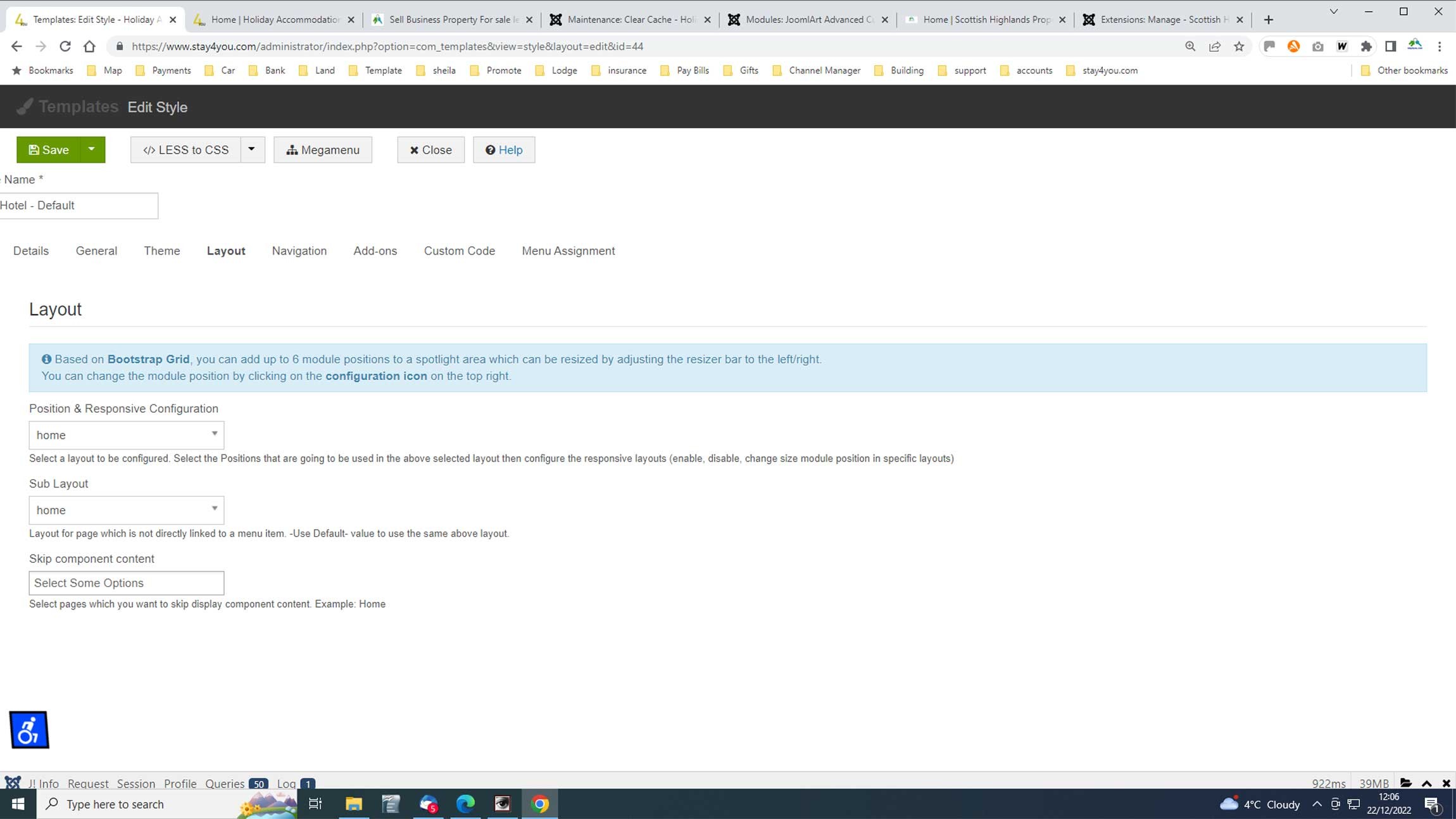Switch to the Custom Code tab
1456x819 pixels.
click(459, 251)
